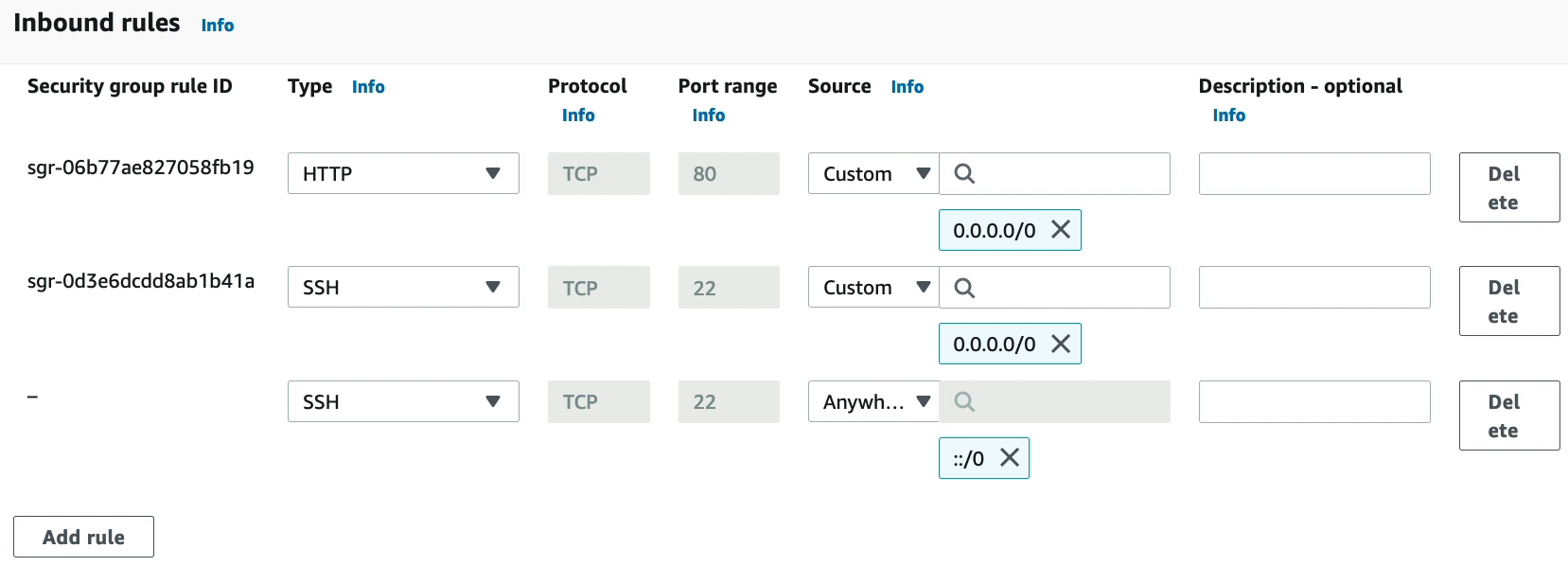This screenshot has width=1568, height=566.
Task: Remove the ::/0 source chip
Action: (1010, 458)
